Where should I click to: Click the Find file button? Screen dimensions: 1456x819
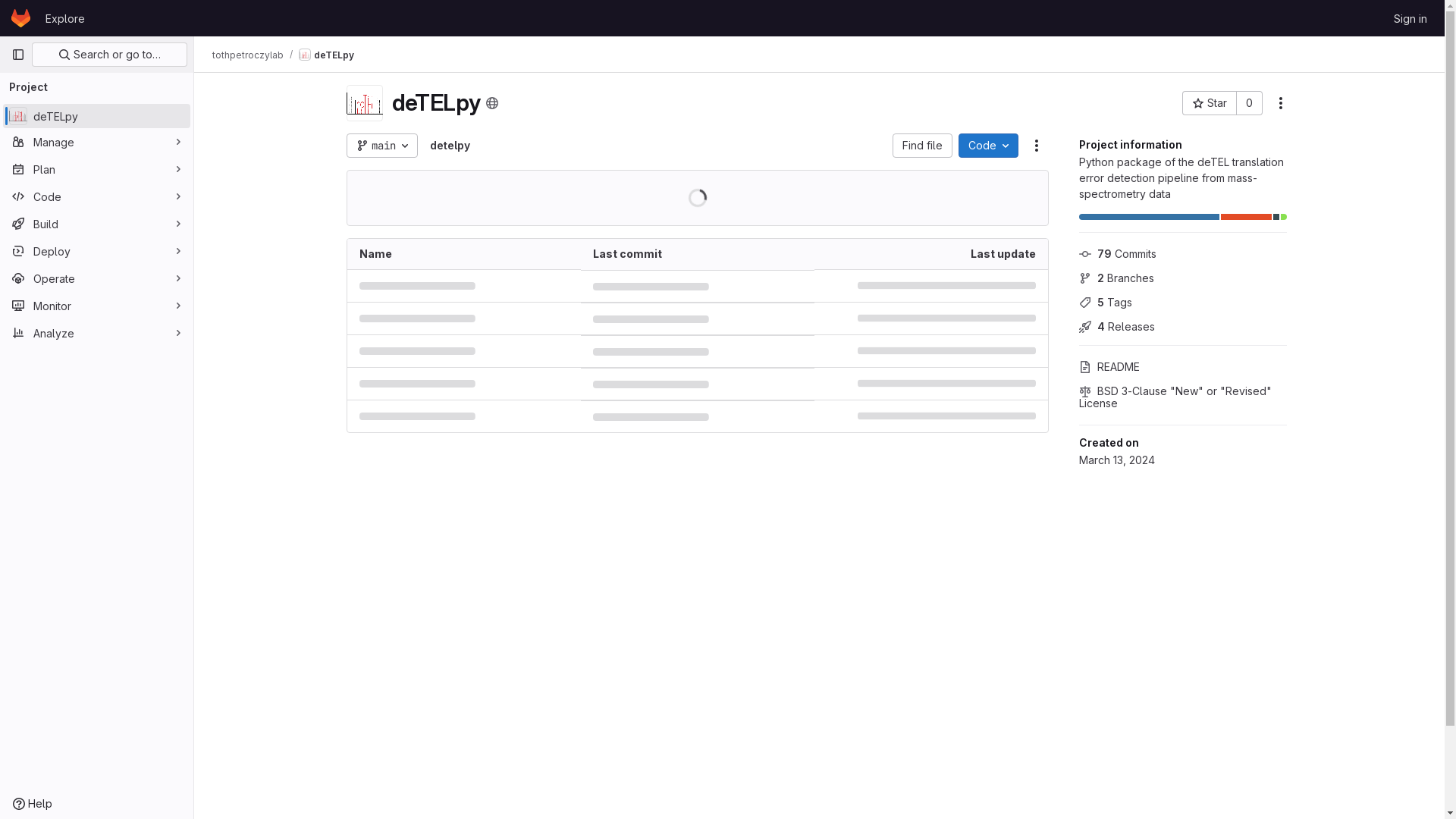(922, 146)
